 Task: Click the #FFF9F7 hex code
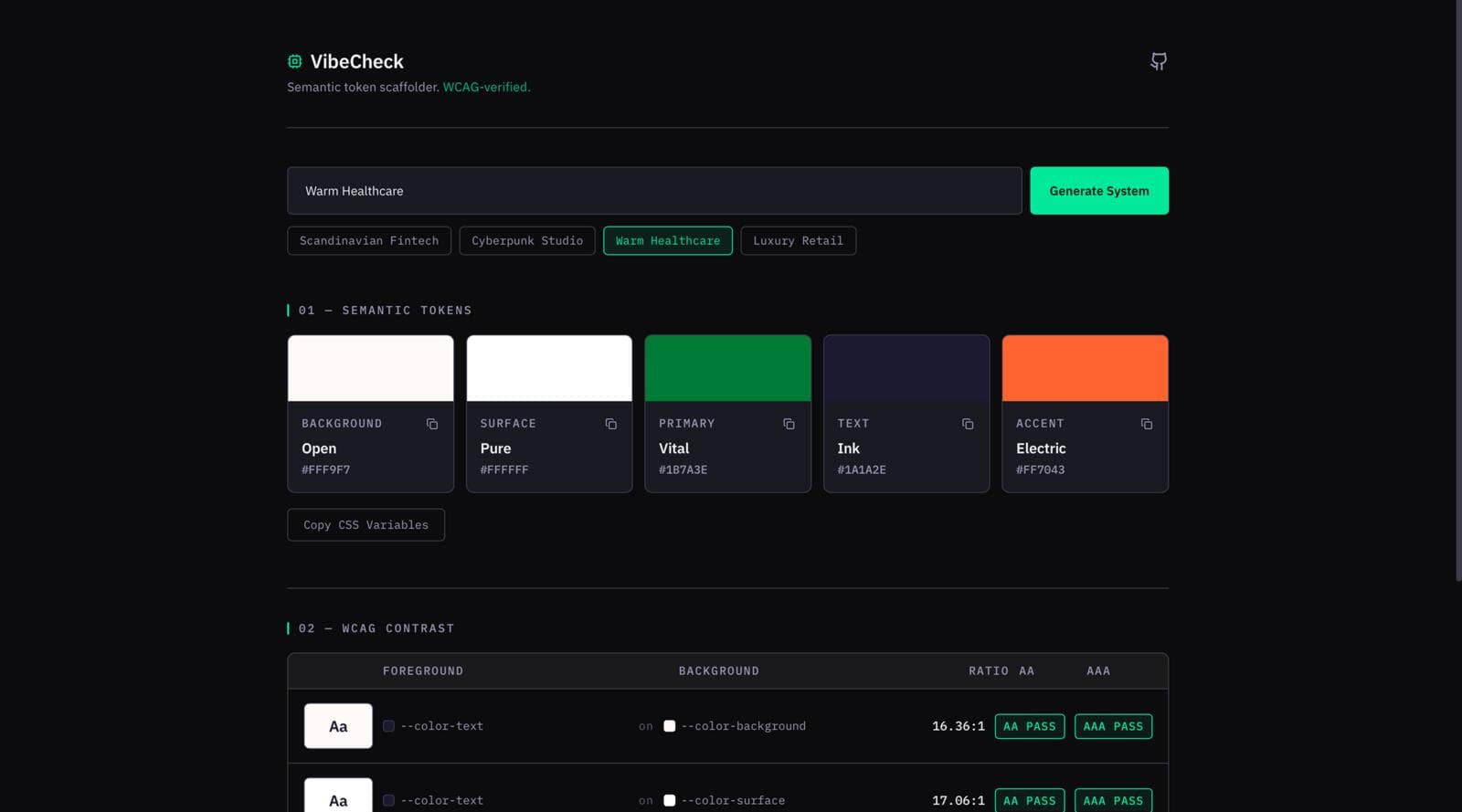325,469
